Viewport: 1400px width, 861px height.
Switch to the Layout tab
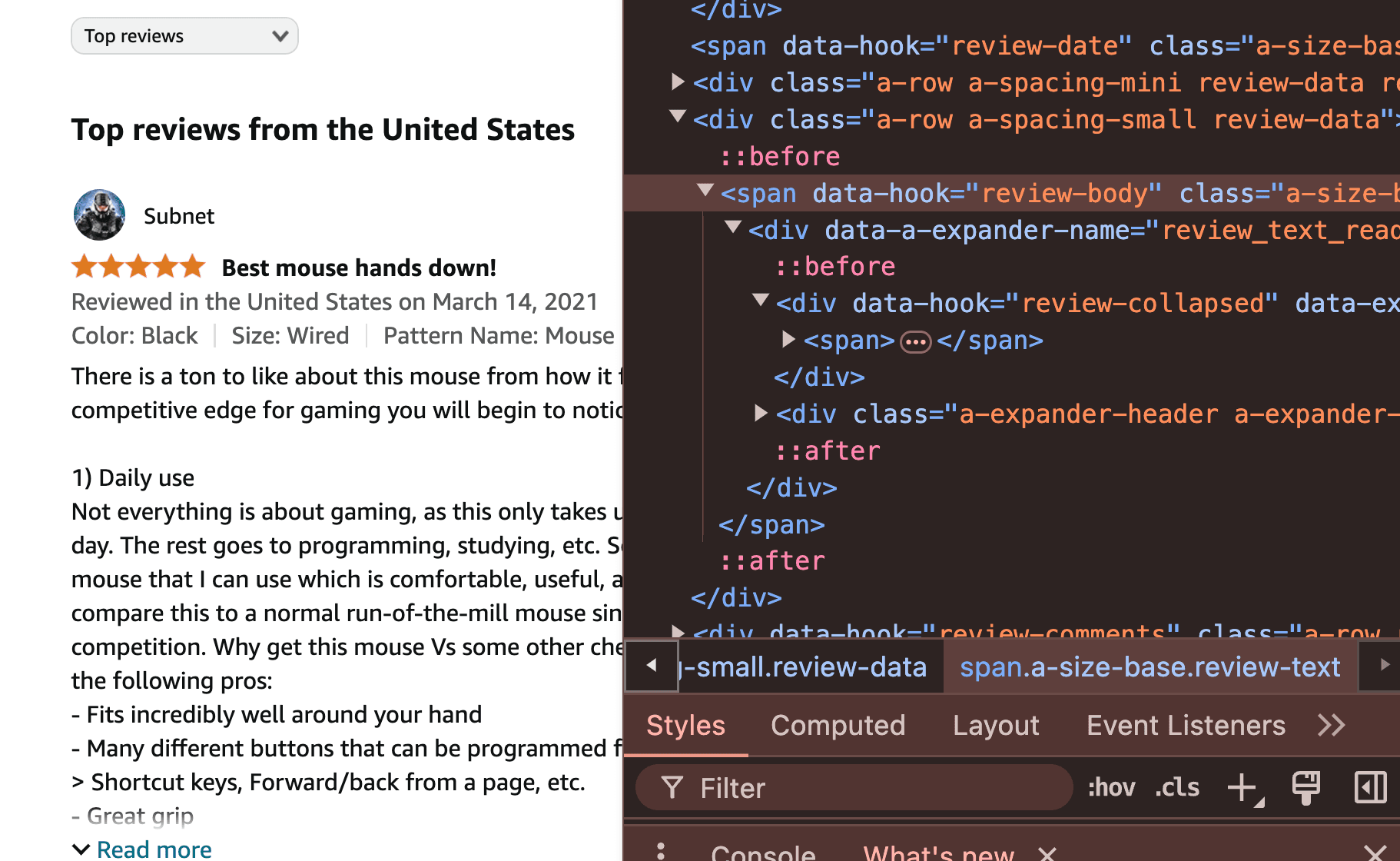point(996,726)
